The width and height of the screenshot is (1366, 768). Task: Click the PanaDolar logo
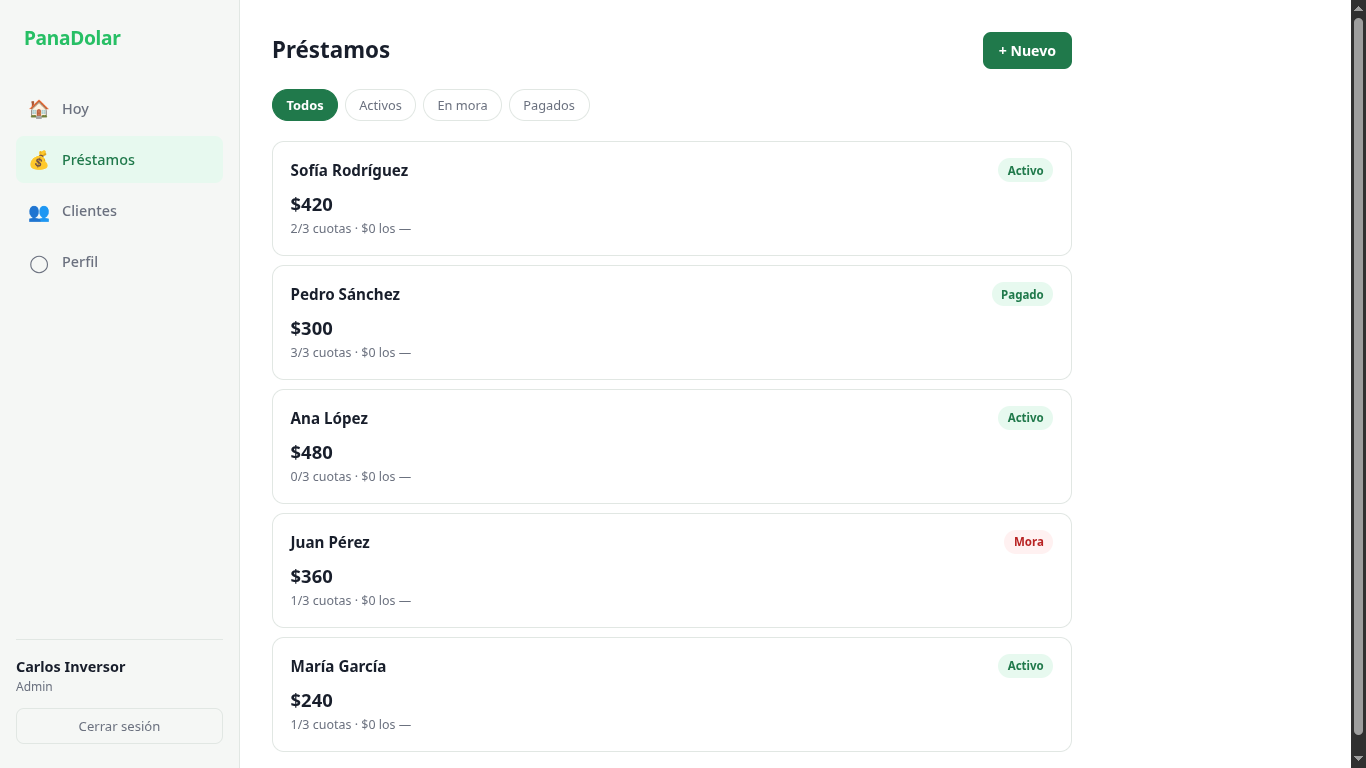click(72, 38)
